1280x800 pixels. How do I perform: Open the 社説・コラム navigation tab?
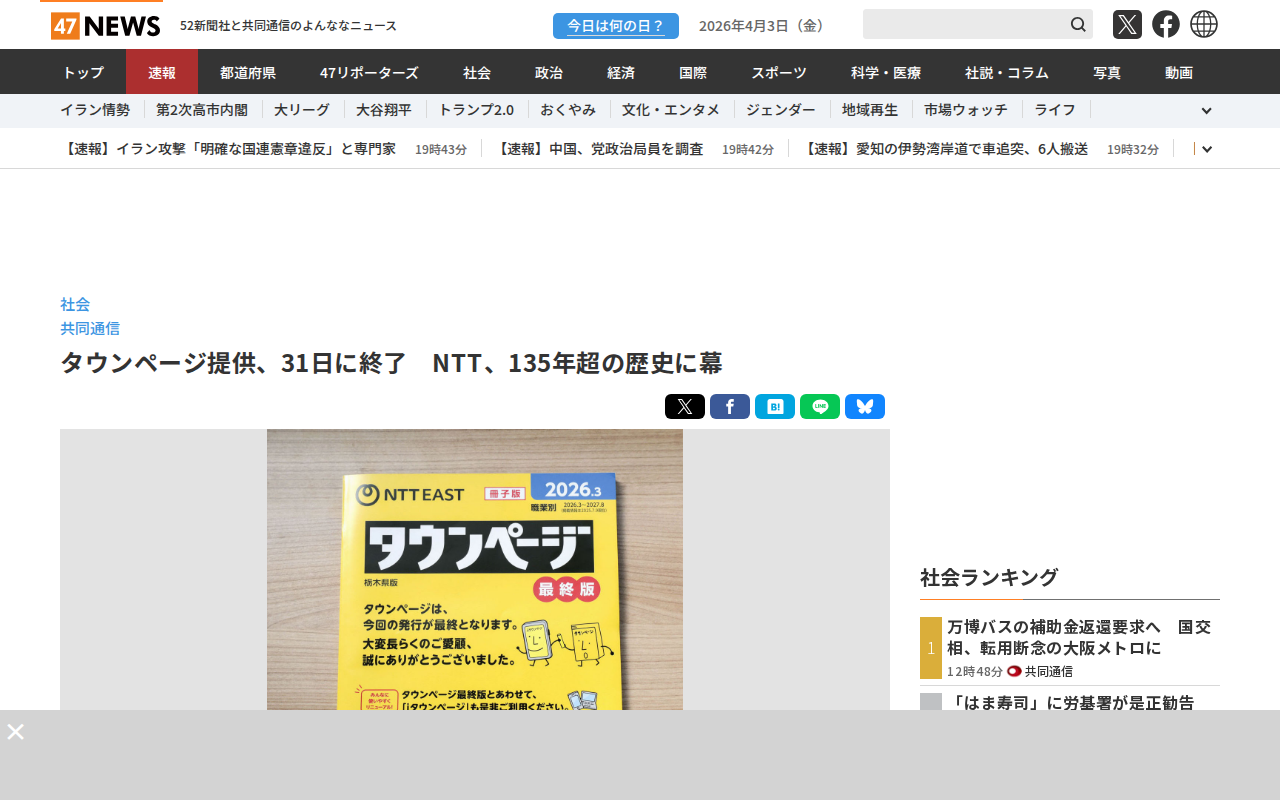1007,72
